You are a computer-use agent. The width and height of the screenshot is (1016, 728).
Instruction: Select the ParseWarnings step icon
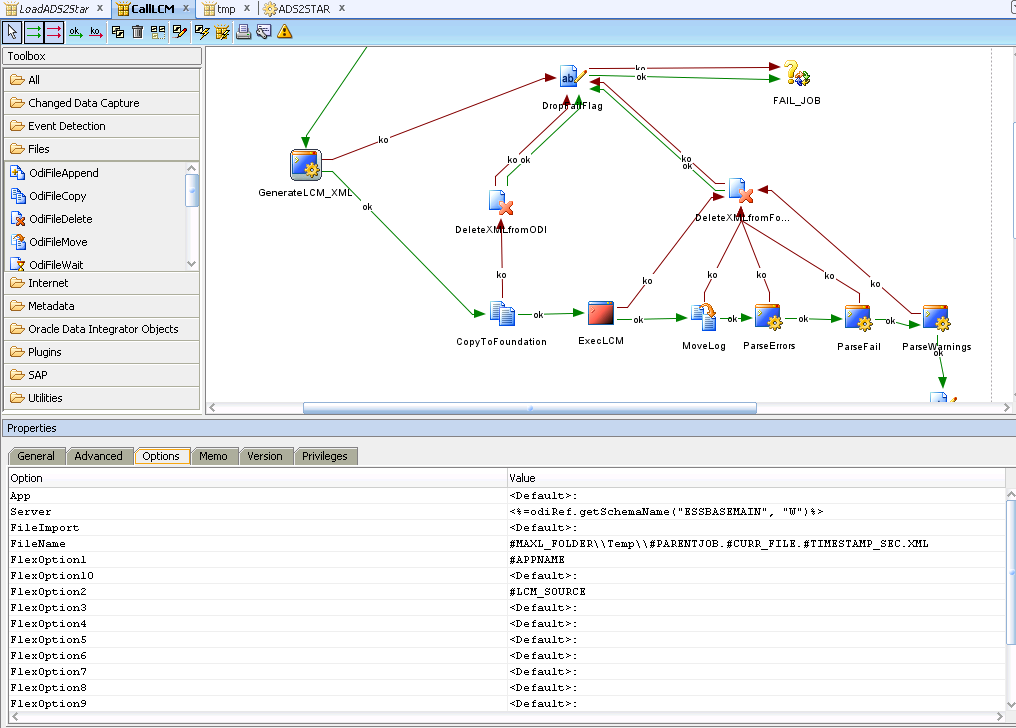936,318
